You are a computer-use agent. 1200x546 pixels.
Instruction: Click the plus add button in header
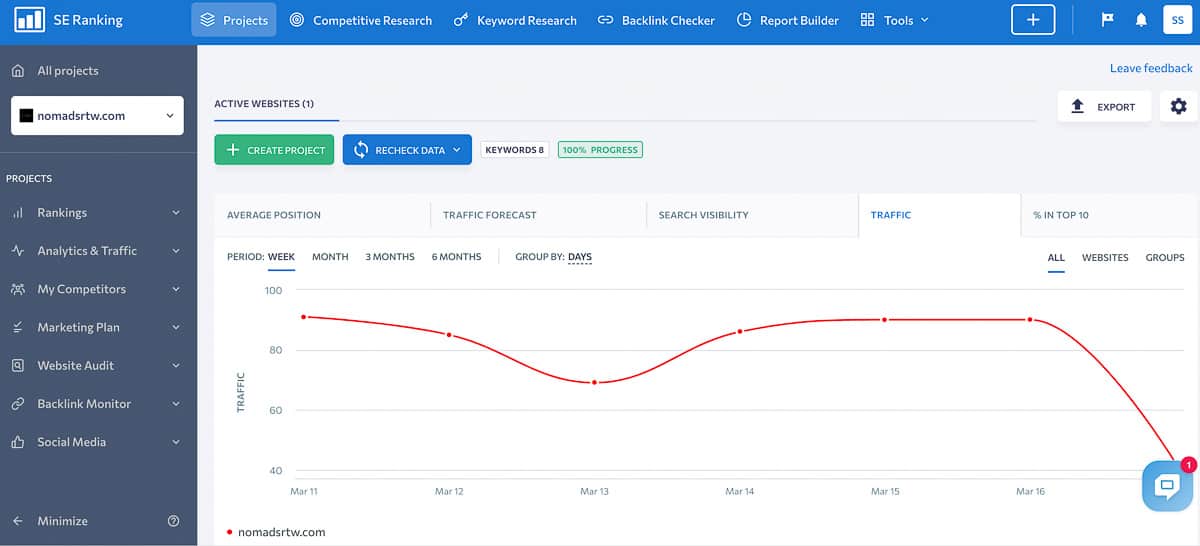pyautogui.click(x=1033, y=20)
